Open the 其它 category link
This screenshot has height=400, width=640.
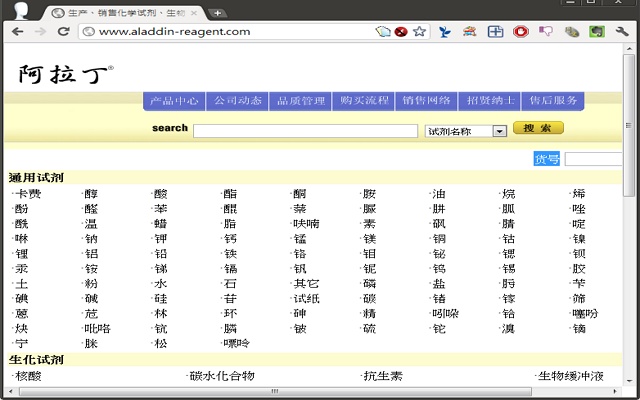[x=307, y=284]
